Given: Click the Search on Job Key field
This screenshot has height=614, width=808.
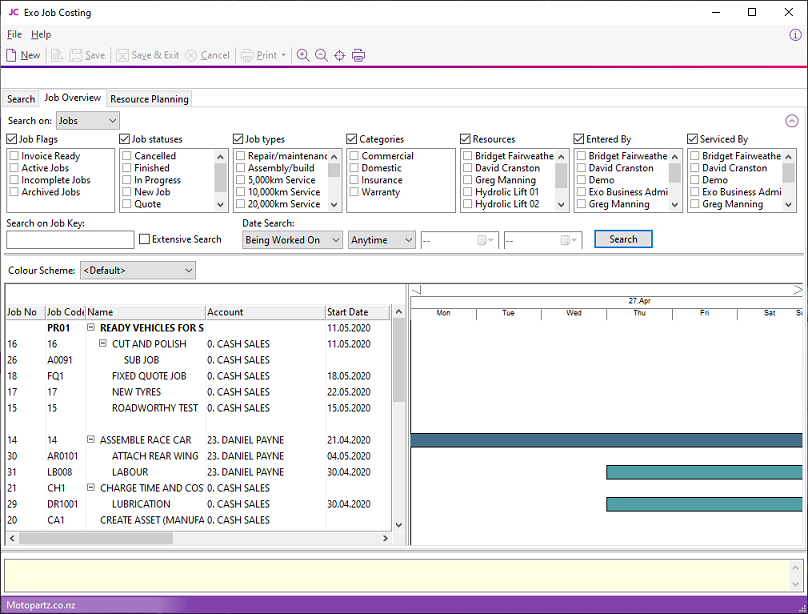Looking at the screenshot, I should [70, 240].
